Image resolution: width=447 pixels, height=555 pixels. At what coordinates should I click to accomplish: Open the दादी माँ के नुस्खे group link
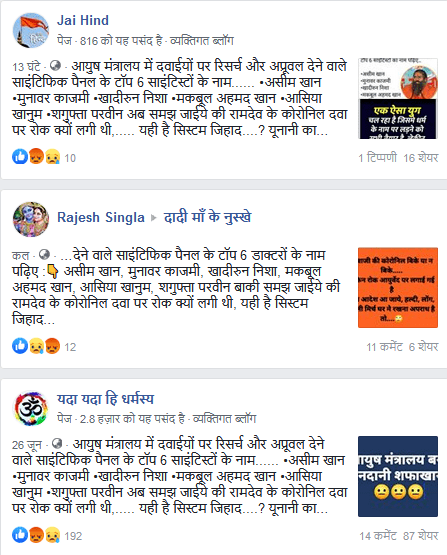tap(207, 217)
